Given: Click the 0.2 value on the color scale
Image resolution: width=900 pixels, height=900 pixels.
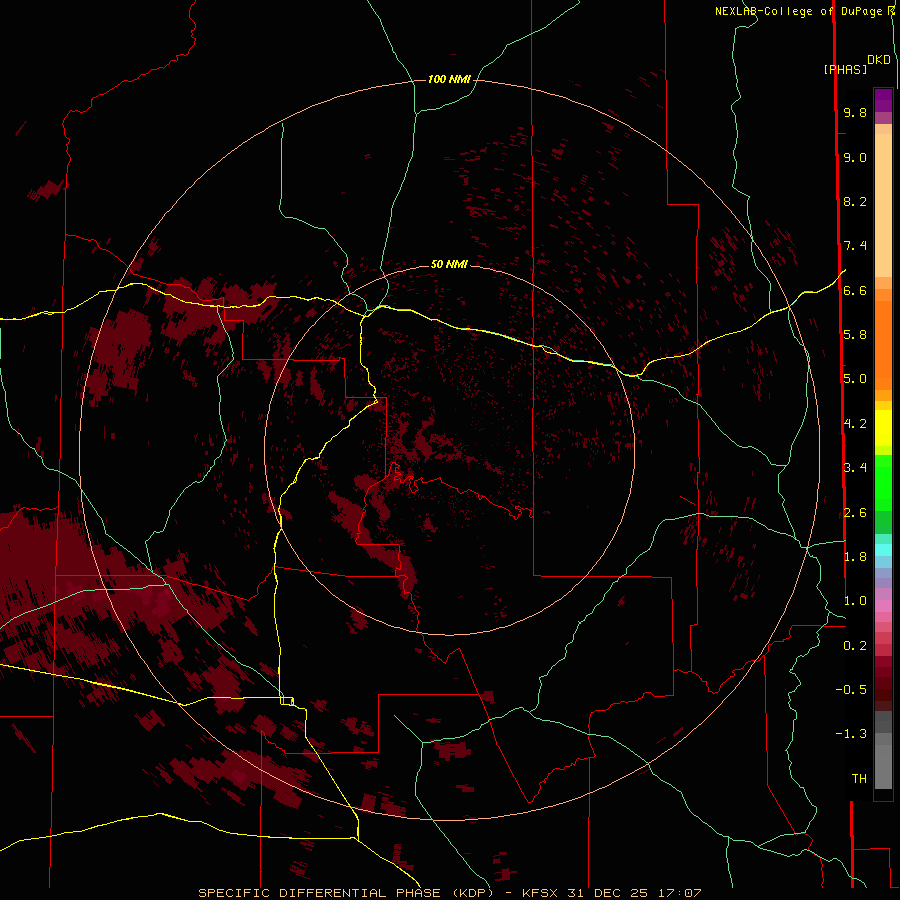Looking at the screenshot, I should (855, 646).
